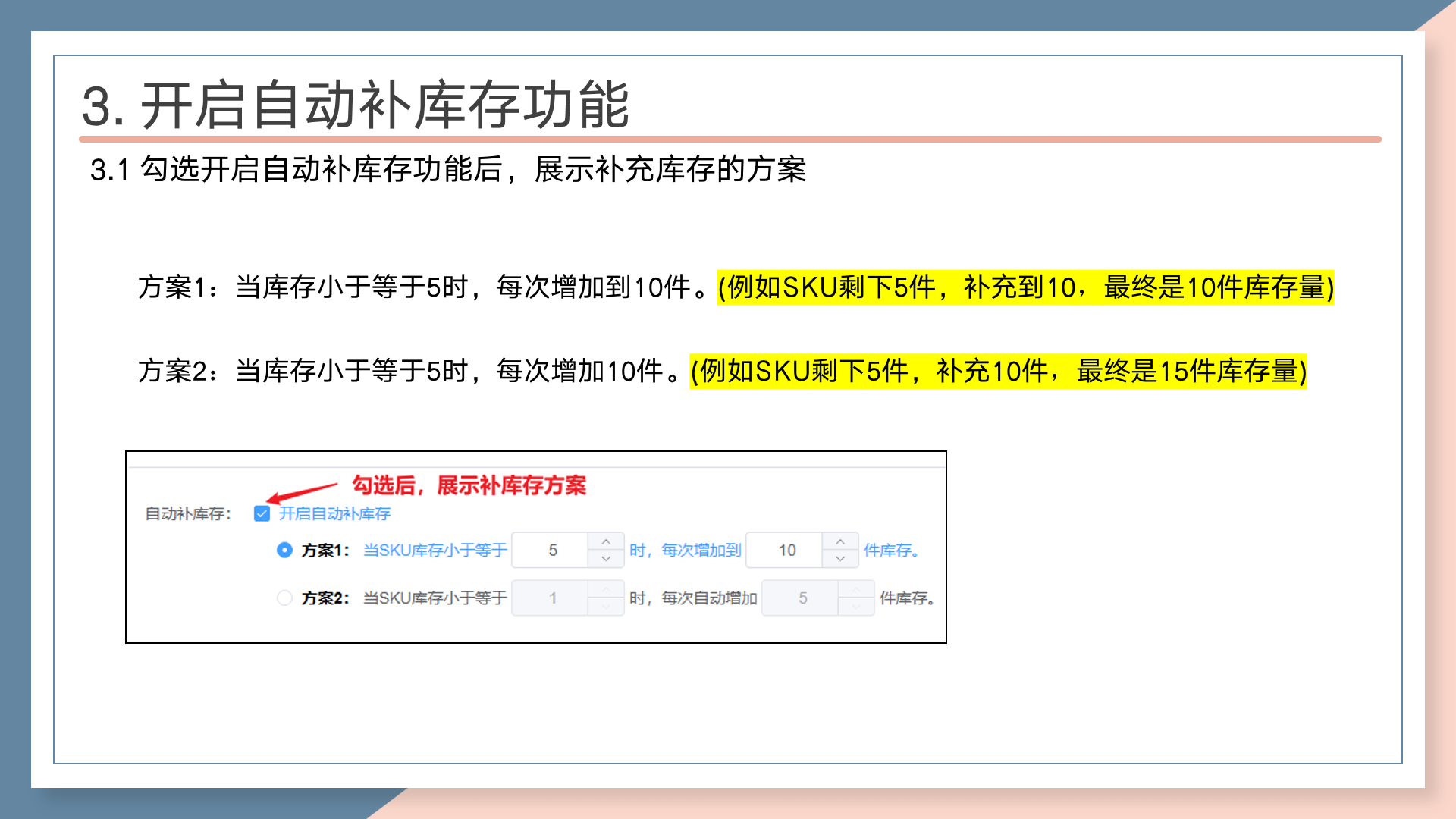
Task: Decrease 方案1 threshold with down arrow
Action: pos(606,559)
